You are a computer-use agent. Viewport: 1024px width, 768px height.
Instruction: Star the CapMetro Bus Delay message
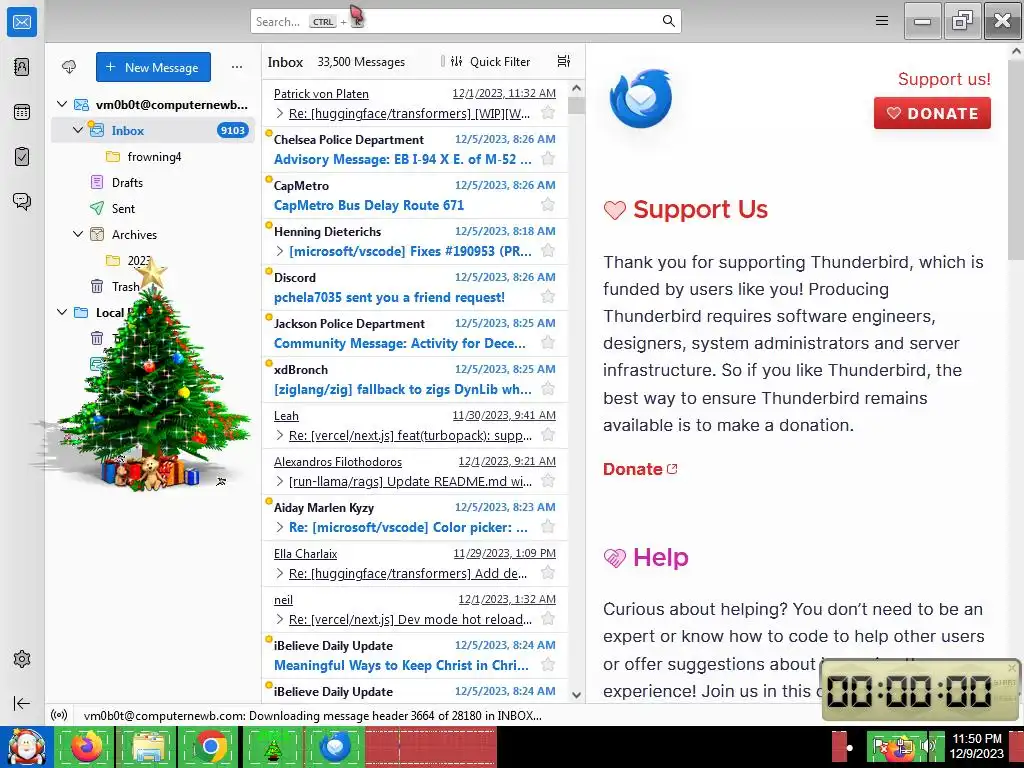click(548, 205)
